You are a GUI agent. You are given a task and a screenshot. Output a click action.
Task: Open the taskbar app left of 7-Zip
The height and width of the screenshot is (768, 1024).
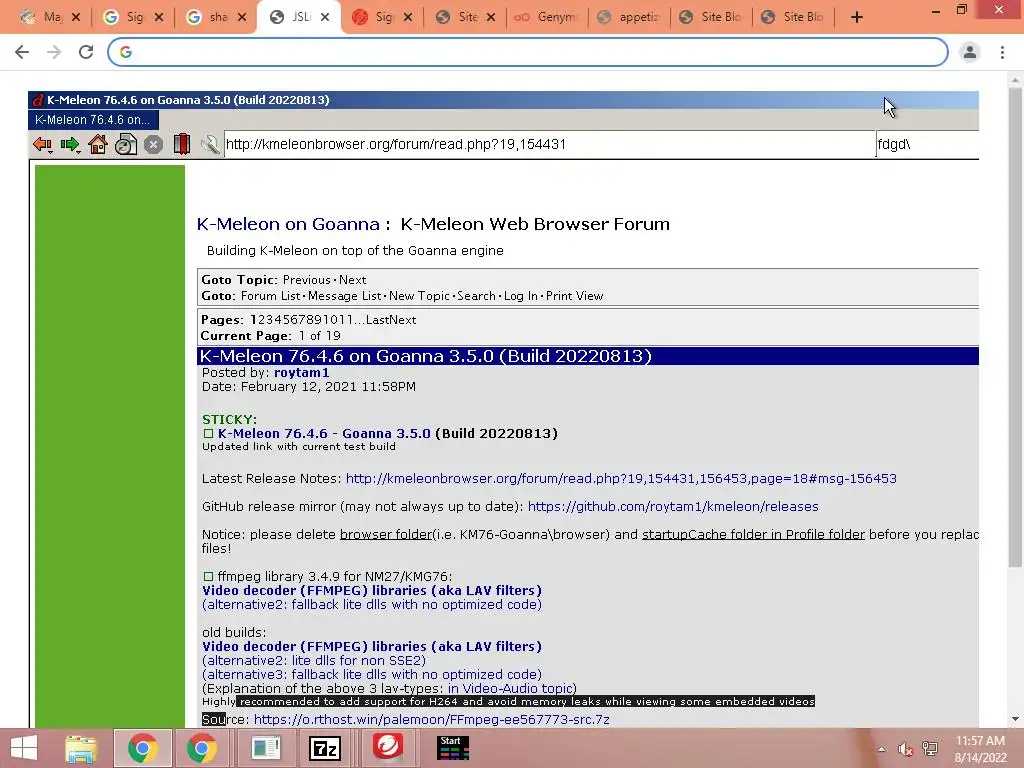coord(265,748)
